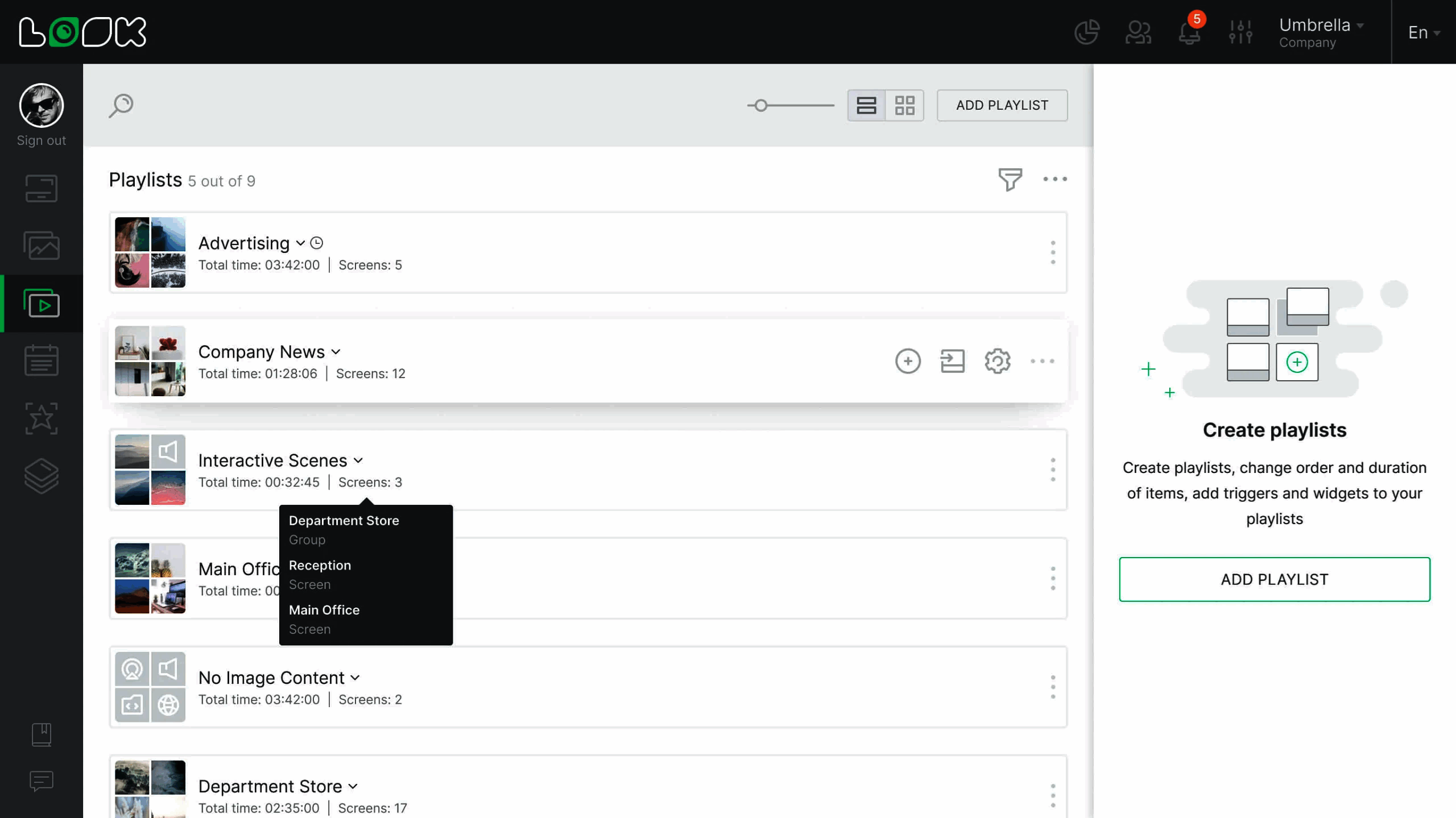Open the En language selector
The height and width of the screenshot is (818, 1456).
pyautogui.click(x=1423, y=32)
